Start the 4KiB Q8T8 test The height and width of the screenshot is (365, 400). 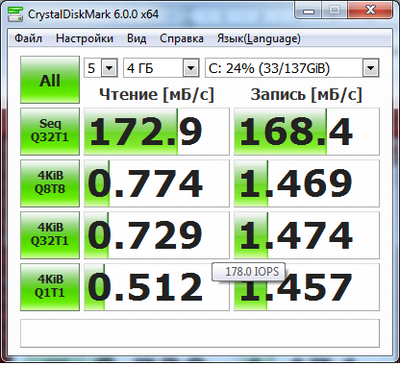pyautogui.click(x=50, y=183)
